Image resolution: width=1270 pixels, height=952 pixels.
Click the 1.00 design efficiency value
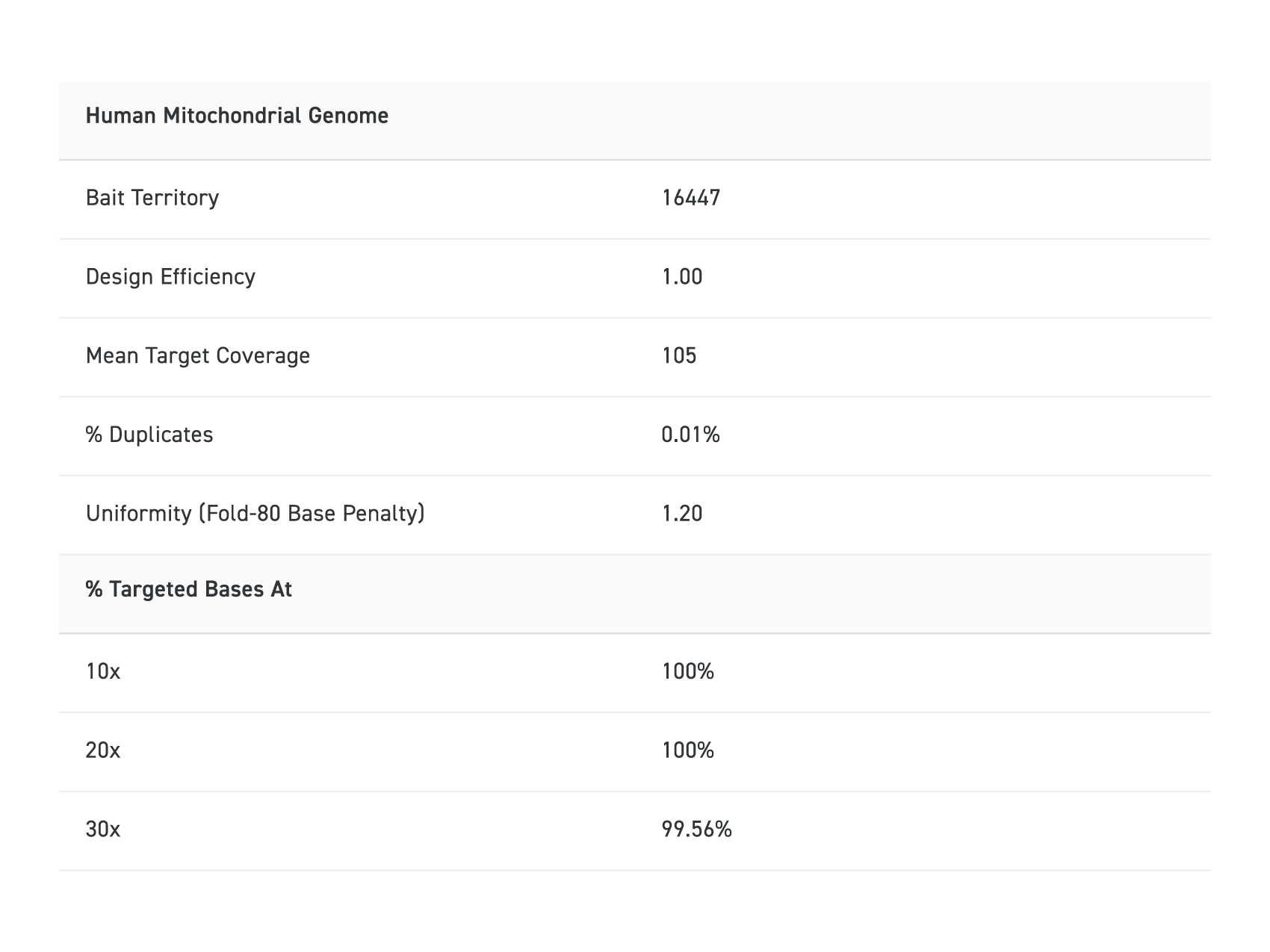click(682, 277)
